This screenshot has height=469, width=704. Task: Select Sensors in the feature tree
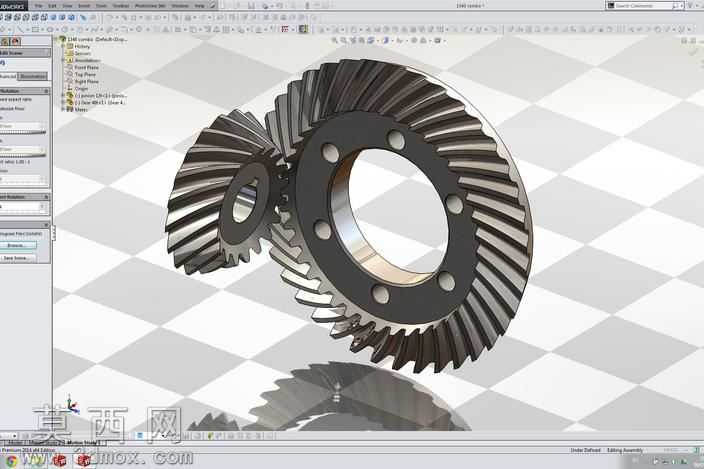click(x=83, y=53)
